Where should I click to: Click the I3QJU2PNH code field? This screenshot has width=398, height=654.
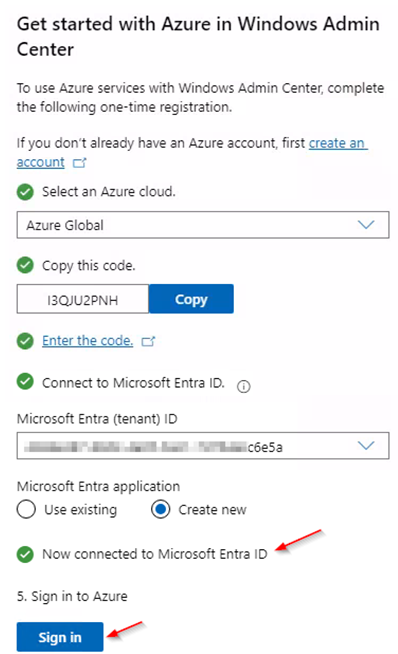(x=83, y=299)
